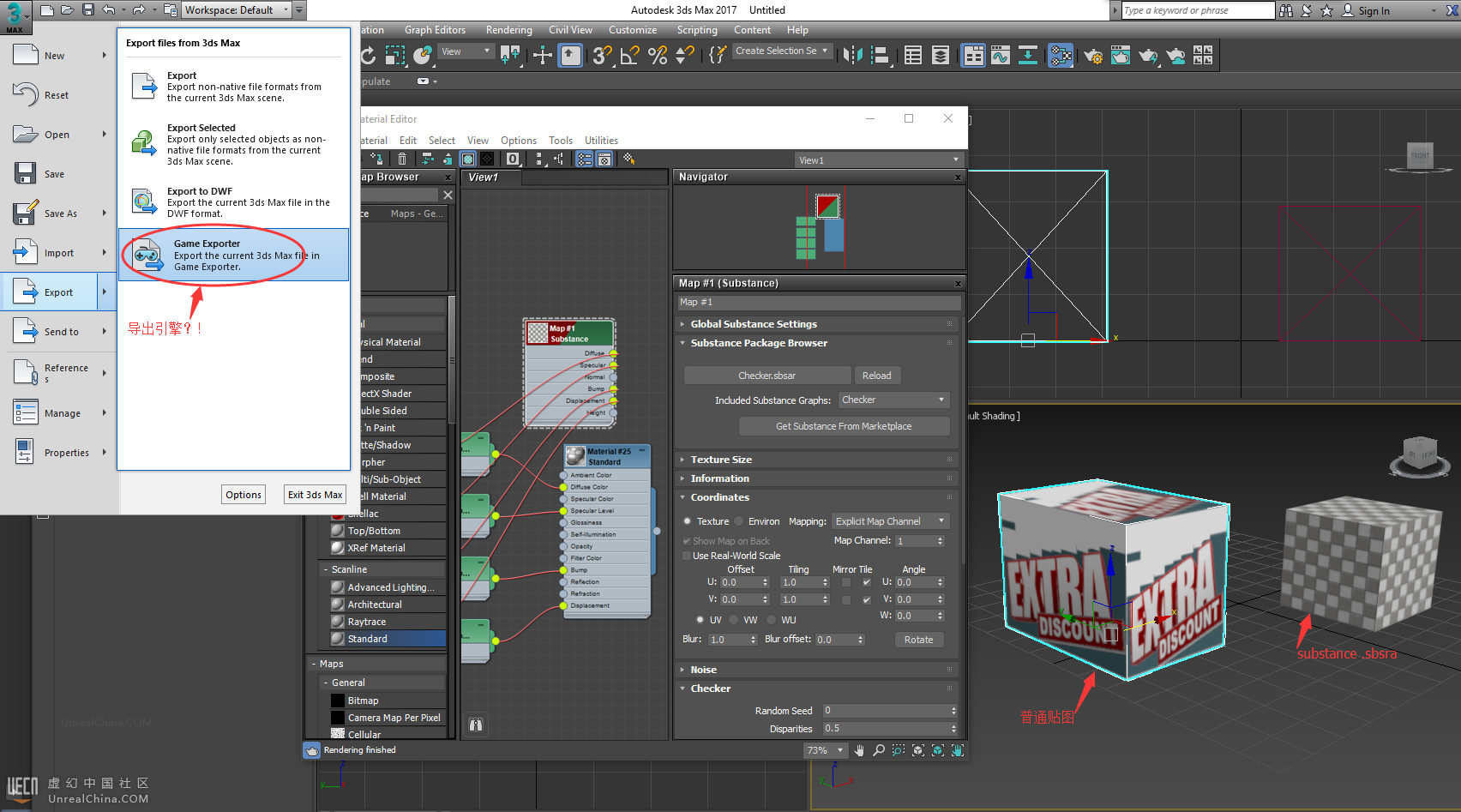Click Zoom magnifier in Material Editor footer
The image size is (1461, 812).
point(879,750)
